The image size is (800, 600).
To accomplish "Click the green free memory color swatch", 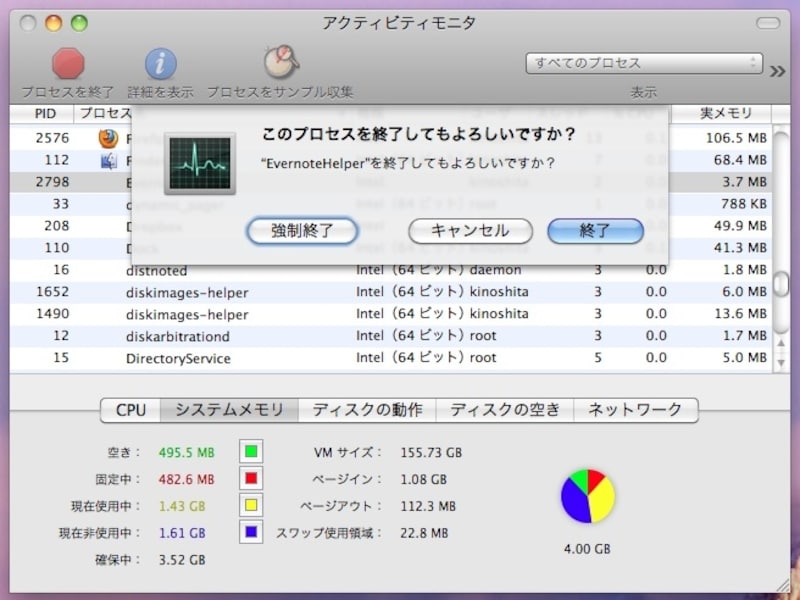I will (251, 452).
